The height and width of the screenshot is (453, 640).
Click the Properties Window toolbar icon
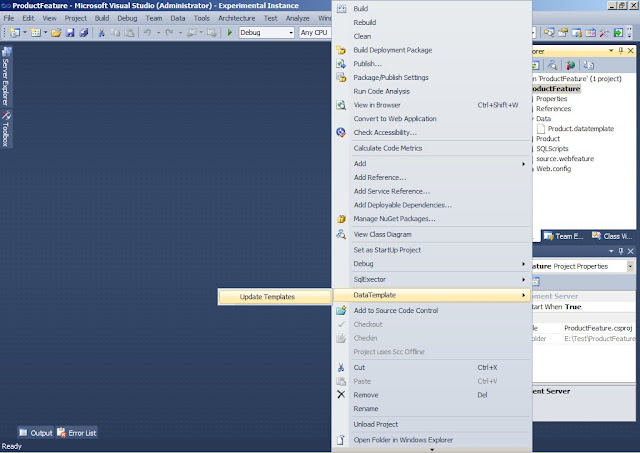point(563,33)
